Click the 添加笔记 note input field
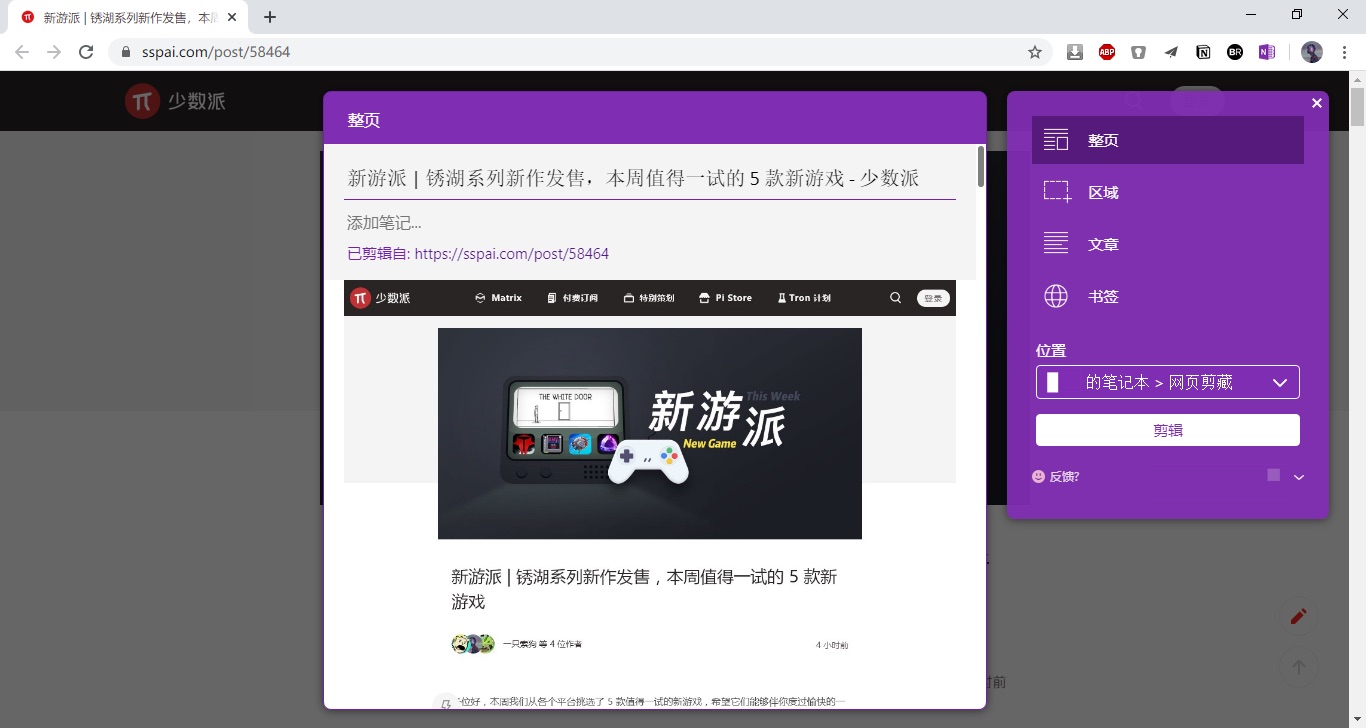This screenshot has width=1366, height=728. [x=649, y=223]
